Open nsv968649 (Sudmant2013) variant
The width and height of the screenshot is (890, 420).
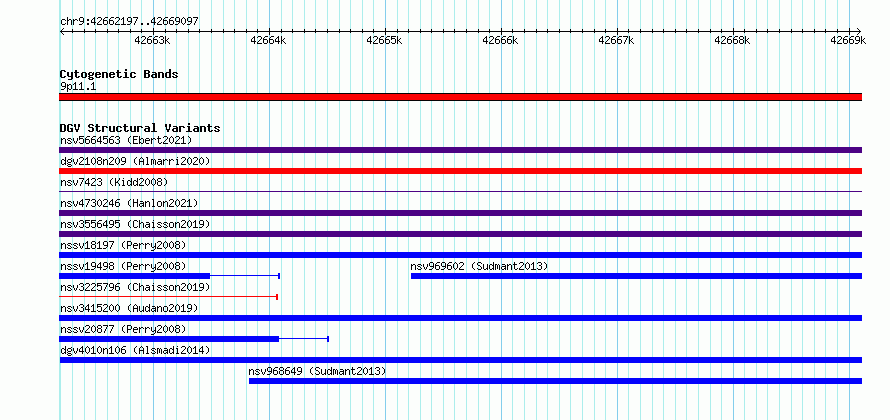tap(317, 371)
